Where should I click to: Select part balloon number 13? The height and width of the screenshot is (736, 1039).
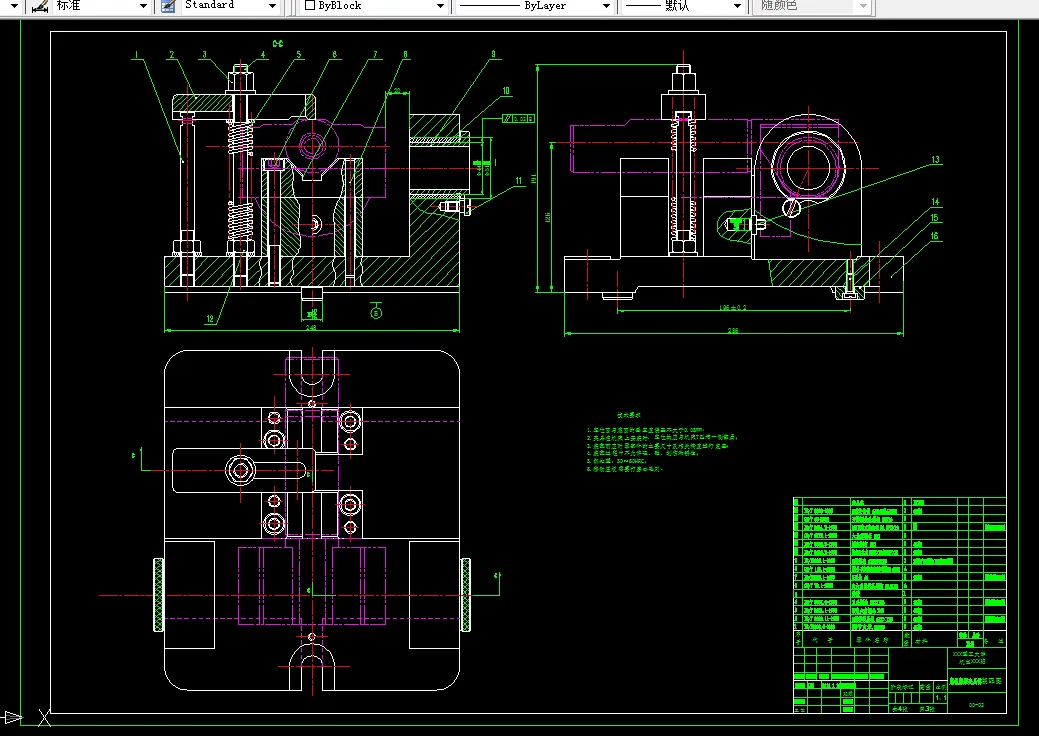[935, 160]
